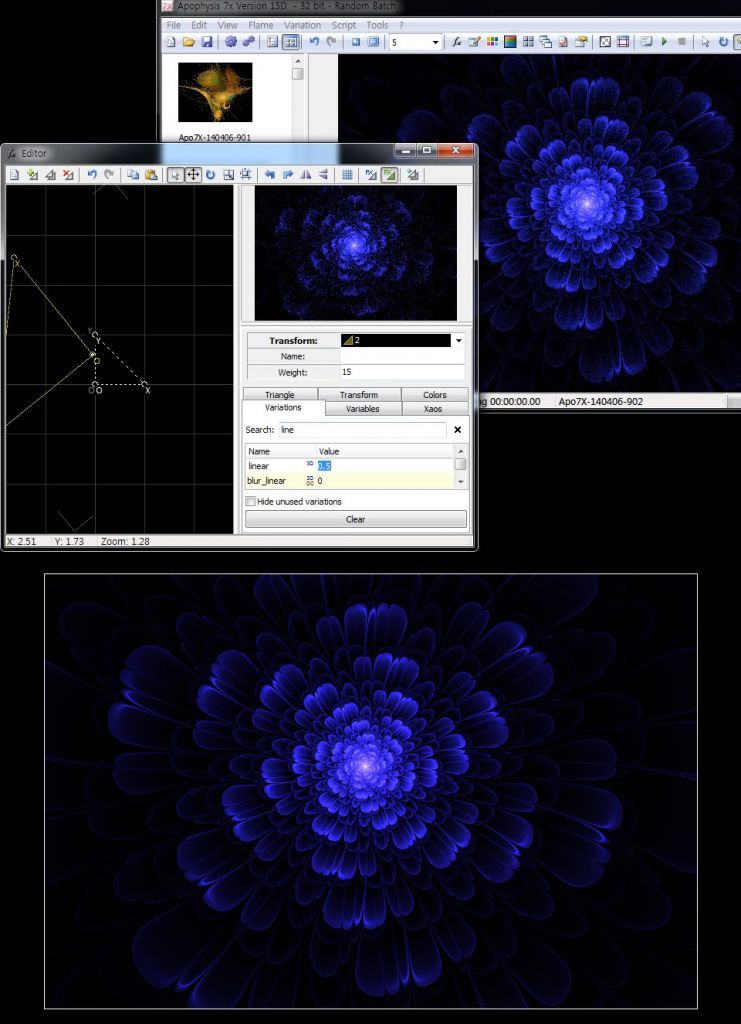This screenshot has height=1024, width=741.
Task: Undo the last change in the Editor toolbar
Action: [x=91, y=174]
